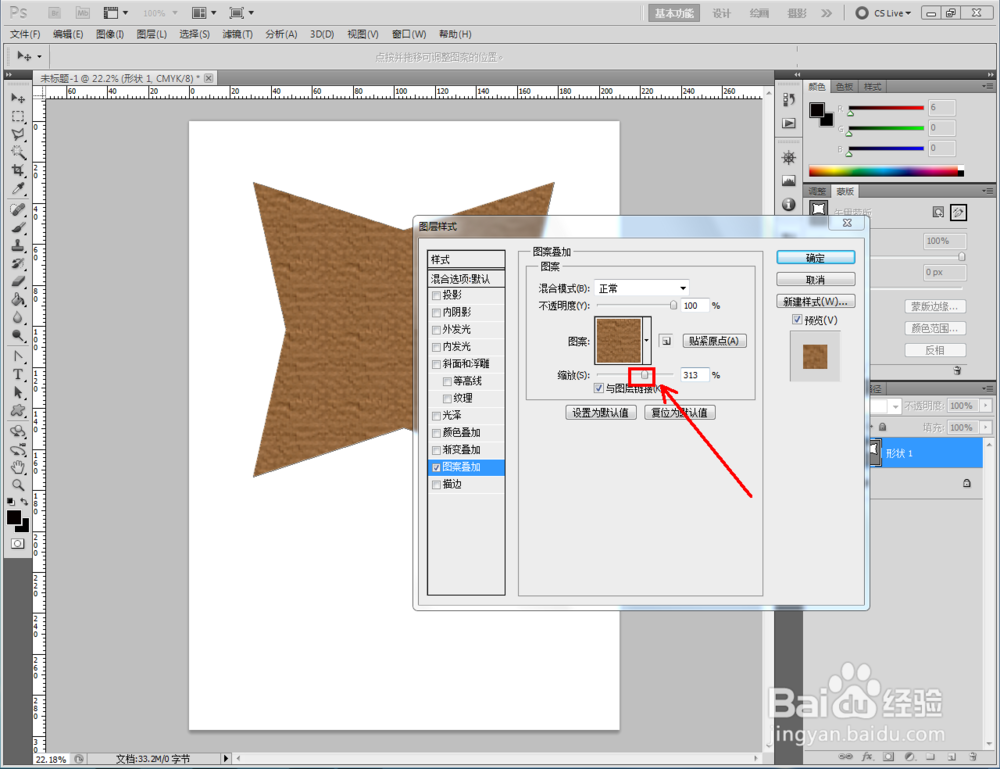
Task: Click the 新建样式(W)... button
Action: click(x=816, y=301)
